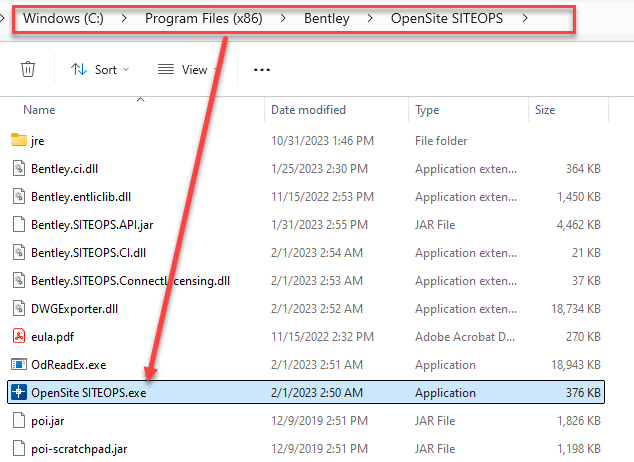
Task: Select Bentley.entliclib.dll file icon
Action: (19, 196)
